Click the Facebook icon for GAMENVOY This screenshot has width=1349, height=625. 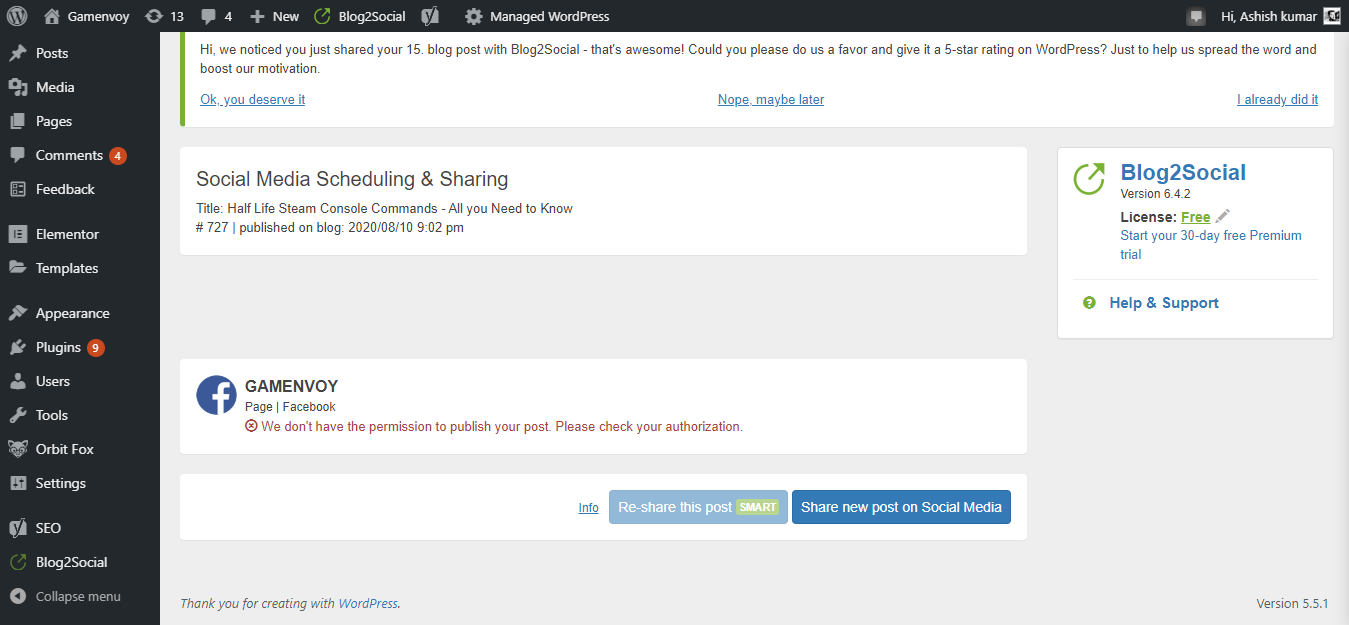tap(216, 395)
